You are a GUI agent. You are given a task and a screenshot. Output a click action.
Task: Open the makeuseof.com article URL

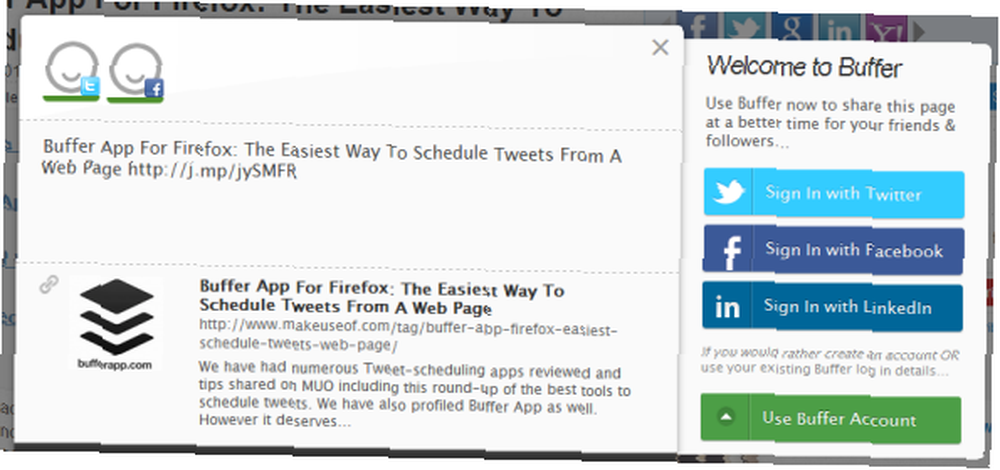click(x=408, y=335)
